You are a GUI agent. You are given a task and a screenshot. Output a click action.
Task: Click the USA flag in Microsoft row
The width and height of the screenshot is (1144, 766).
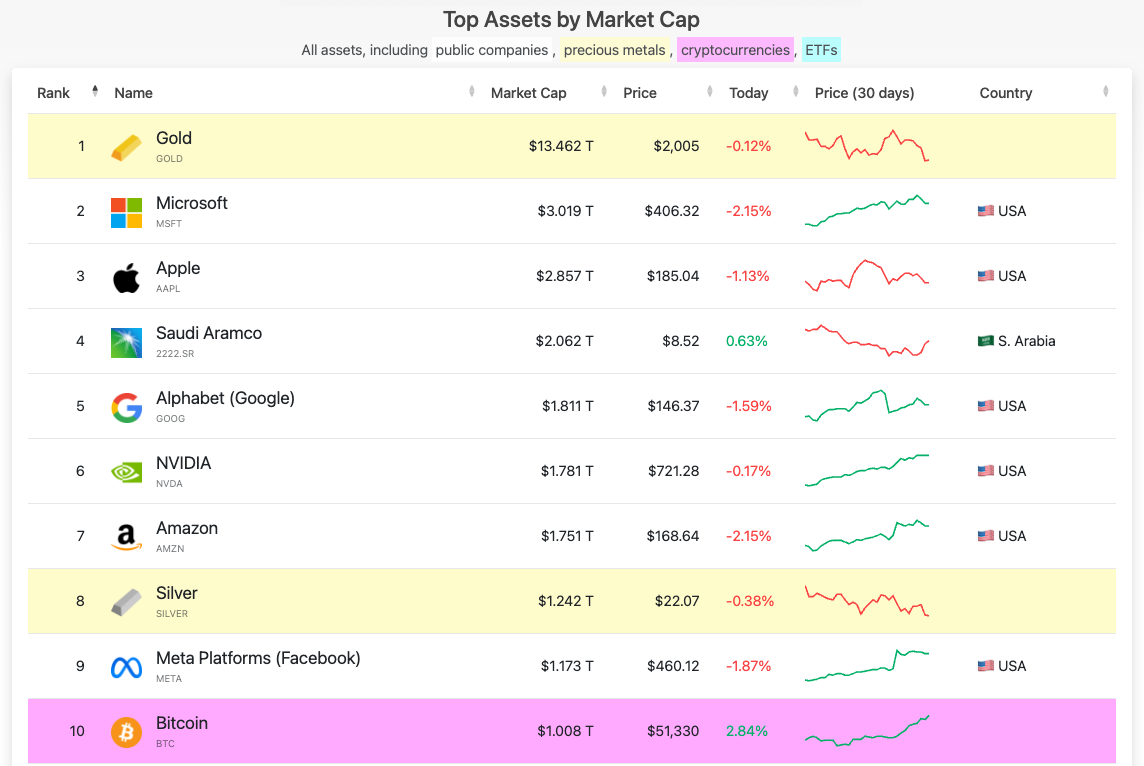coord(986,211)
